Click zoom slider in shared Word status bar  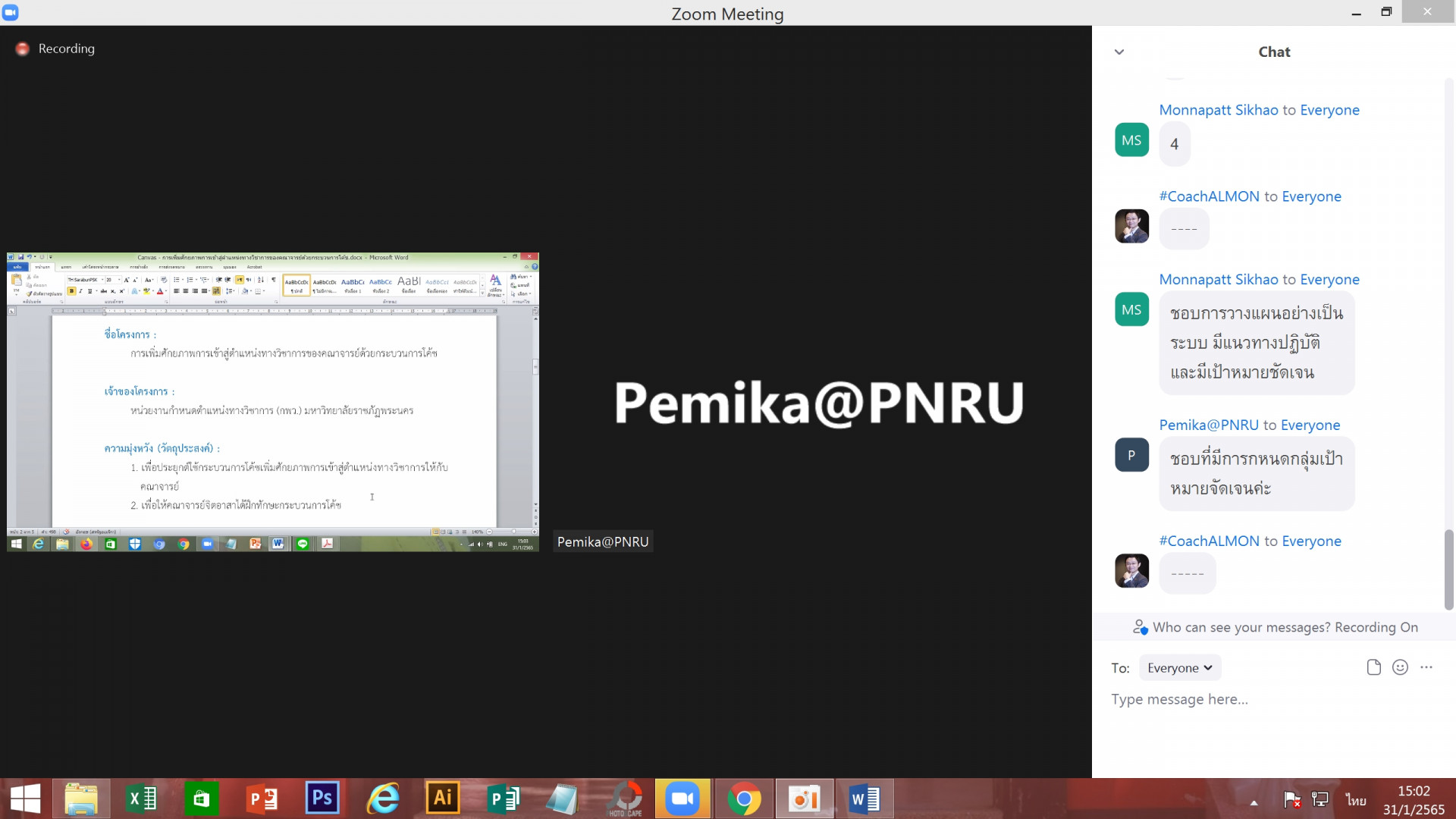point(512,532)
